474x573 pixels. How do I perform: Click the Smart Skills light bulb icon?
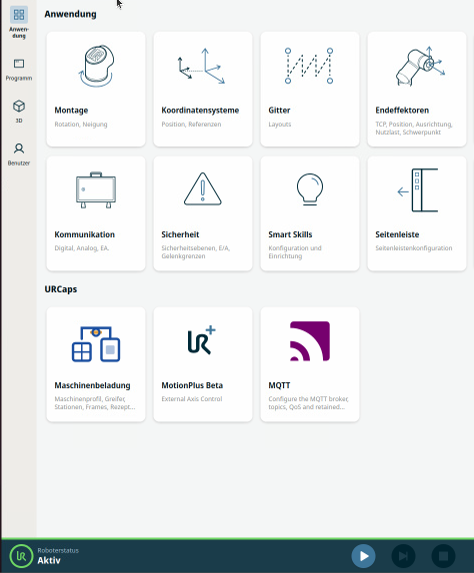(x=310, y=189)
